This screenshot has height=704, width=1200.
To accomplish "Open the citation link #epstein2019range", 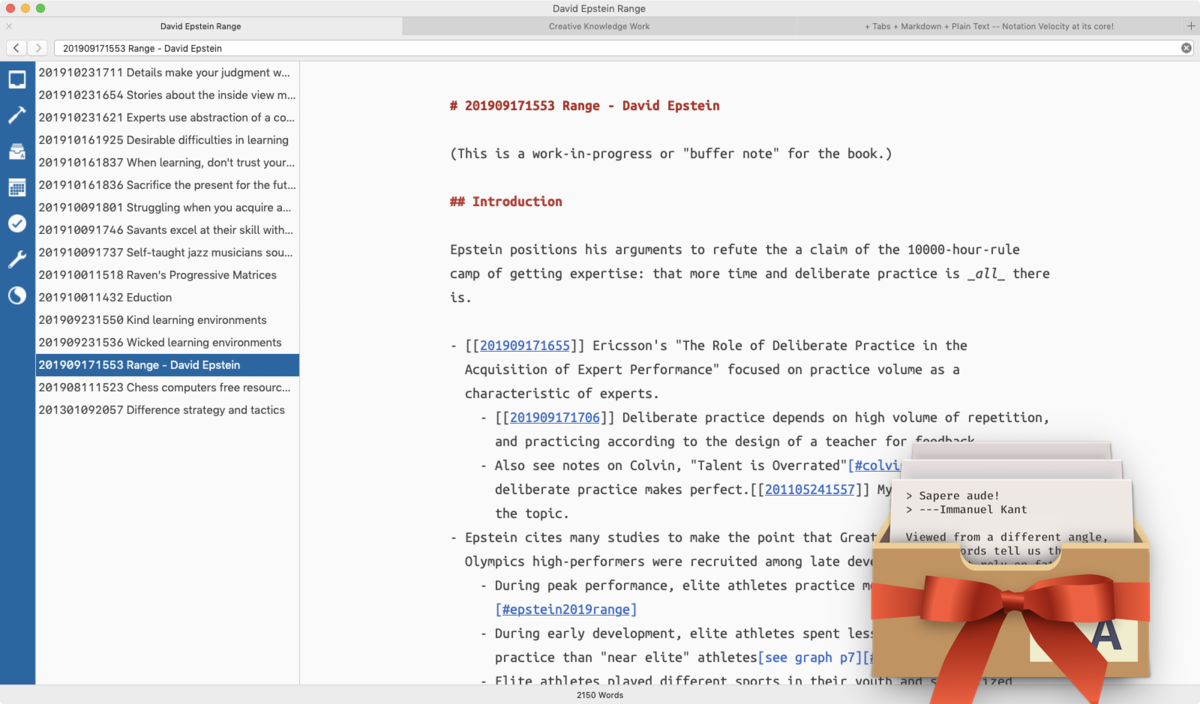I will (566, 610).
